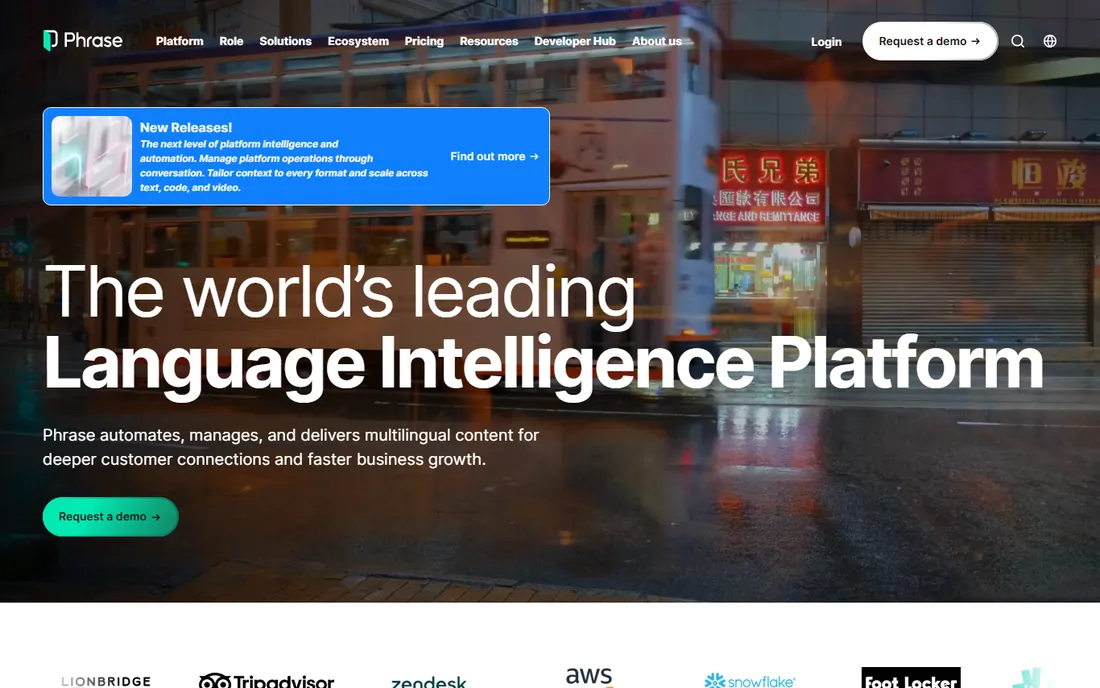Click the Foot Locker customer logo
Screen dimensions: 1100x688
coord(911,677)
